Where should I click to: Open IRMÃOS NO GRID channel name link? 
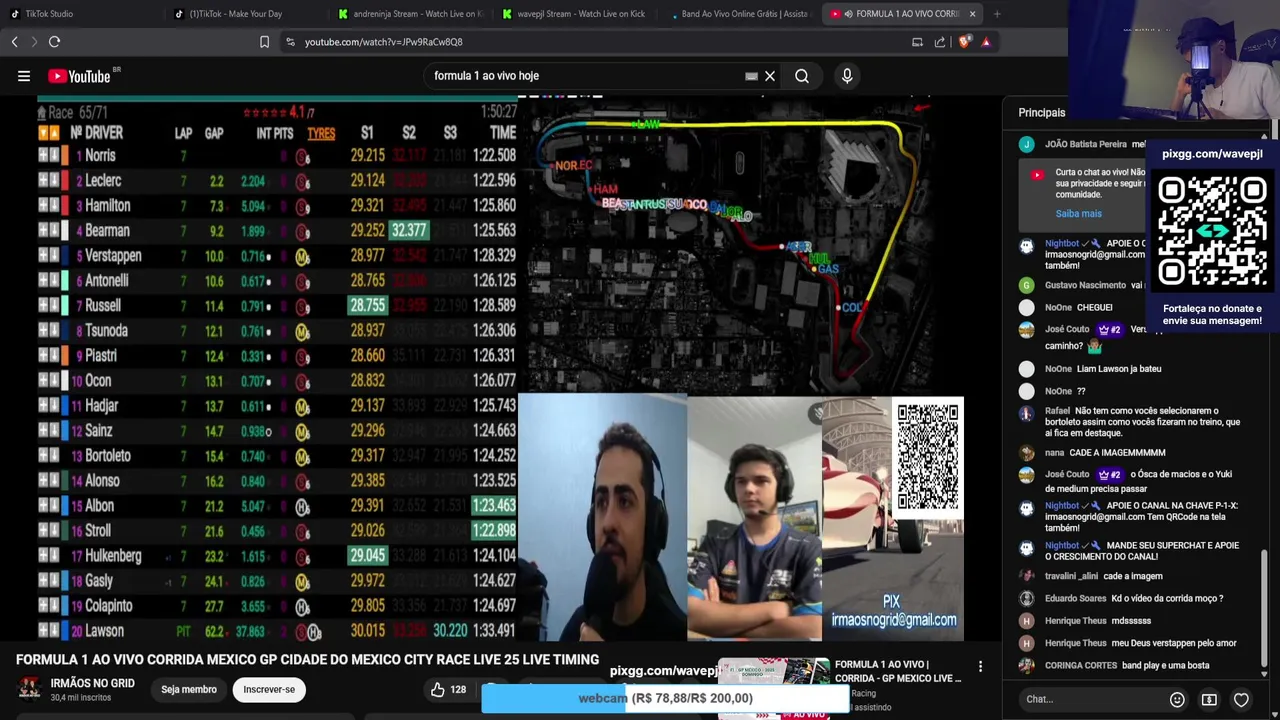tap(93, 683)
